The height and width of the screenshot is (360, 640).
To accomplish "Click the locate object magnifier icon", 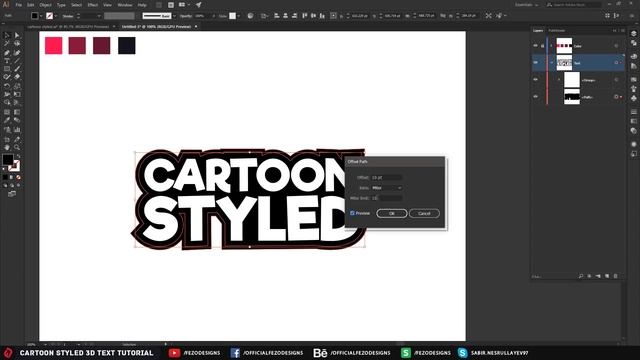I will 580,276.
